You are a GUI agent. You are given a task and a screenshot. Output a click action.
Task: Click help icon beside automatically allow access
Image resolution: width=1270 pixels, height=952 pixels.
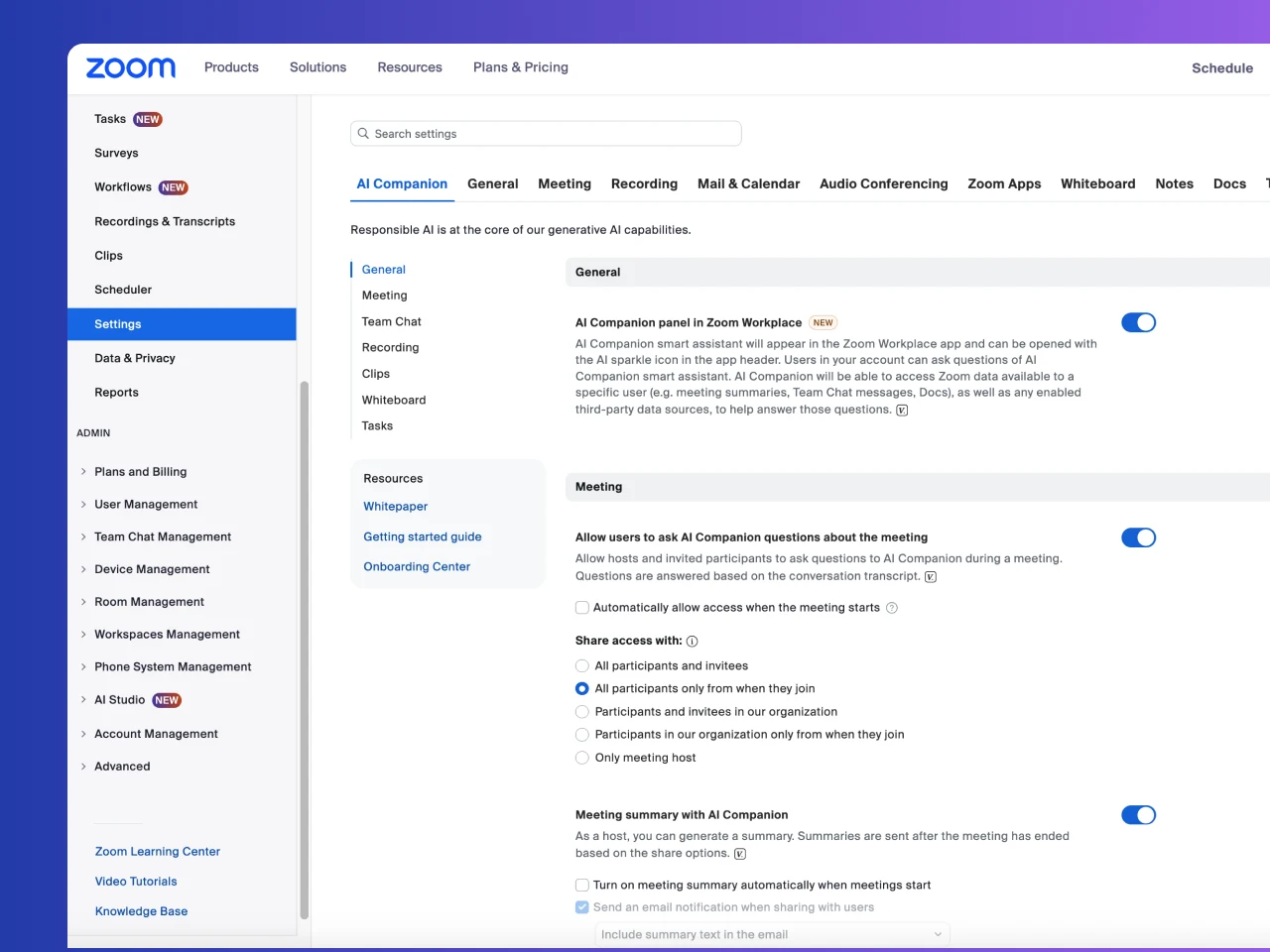pyautogui.click(x=892, y=608)
